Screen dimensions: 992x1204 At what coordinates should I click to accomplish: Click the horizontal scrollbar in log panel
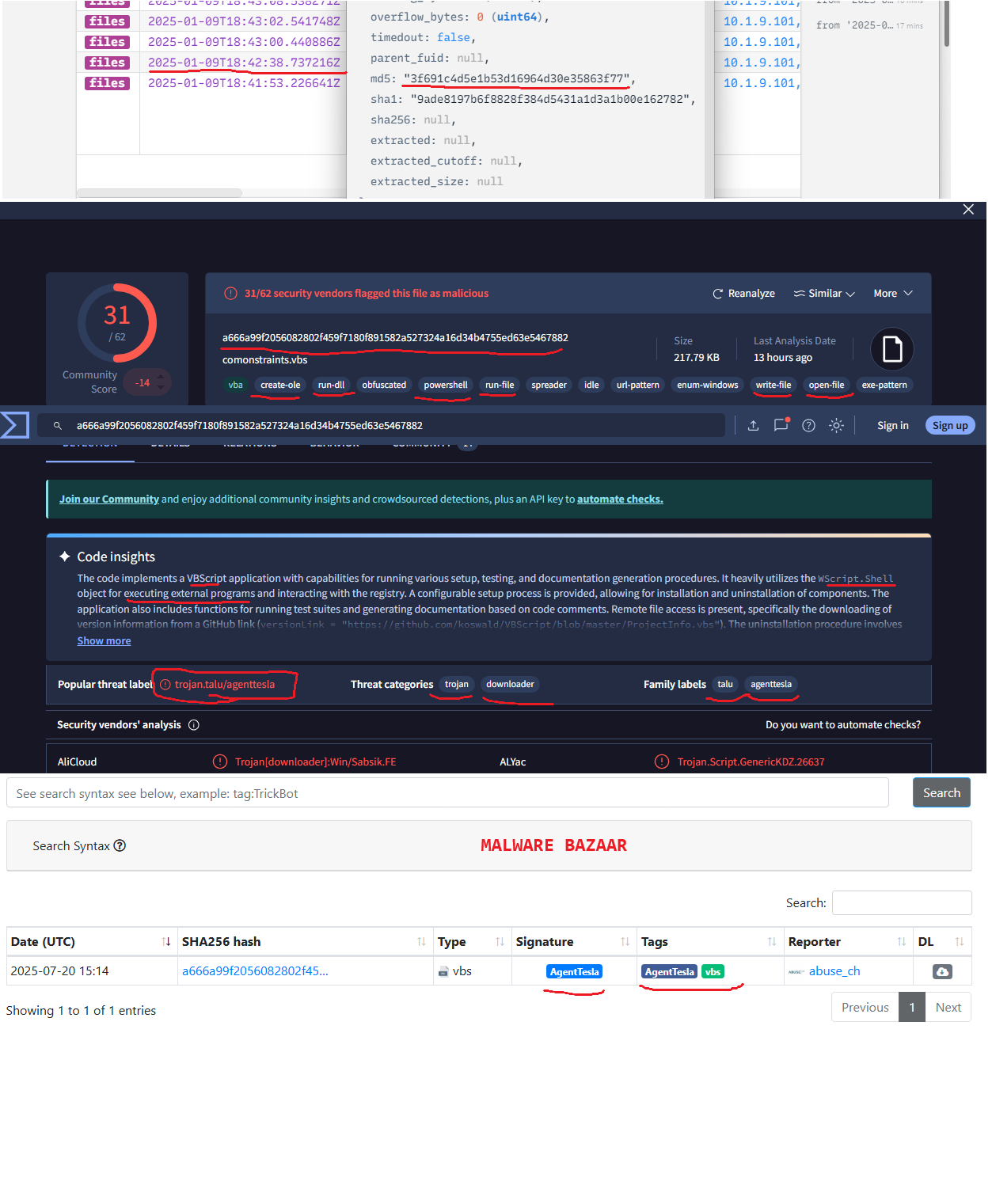click(159, 193)
